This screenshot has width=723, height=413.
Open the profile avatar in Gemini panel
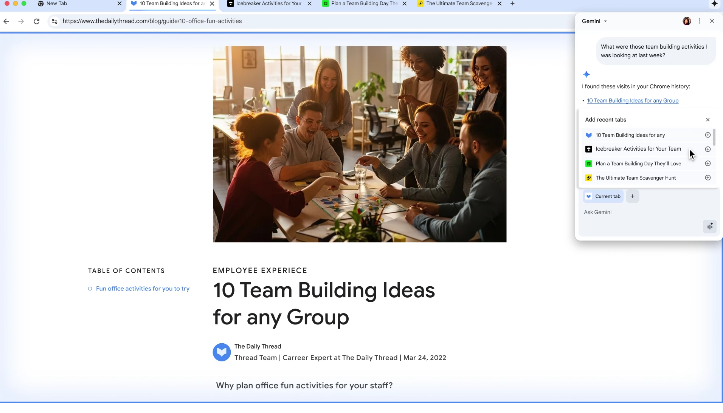tap(687, 21)
